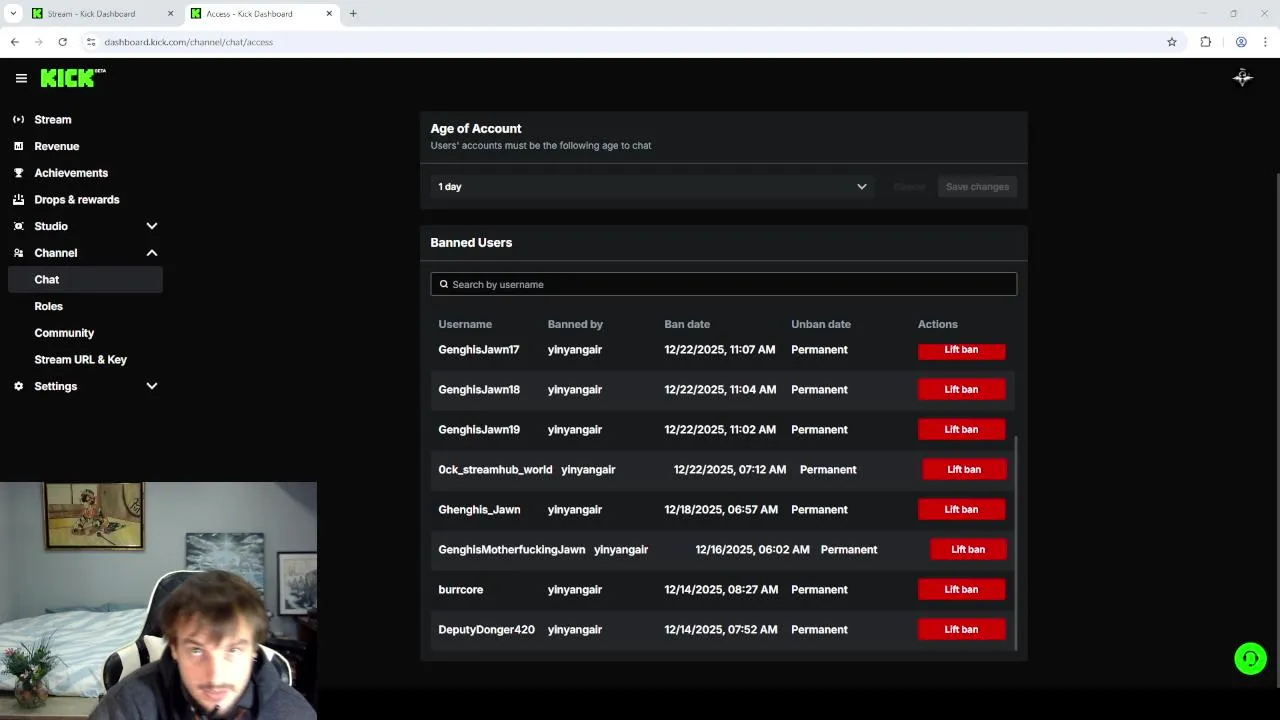Lift ban for GenghisMotherfuckingJawn

(968, 549)
